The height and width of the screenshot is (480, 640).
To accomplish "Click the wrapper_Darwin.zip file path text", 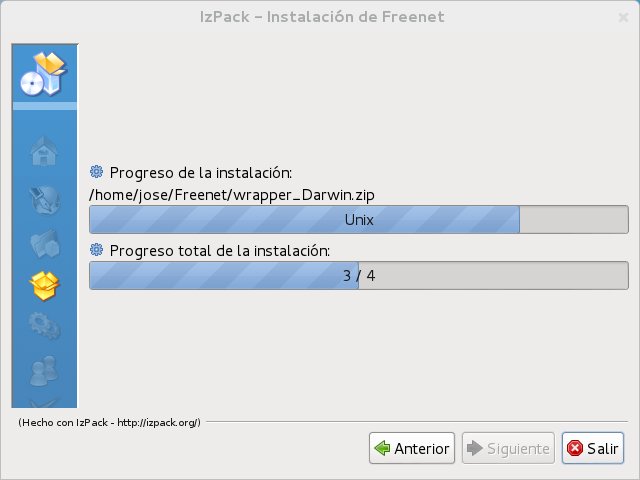I will coord(218,193).
